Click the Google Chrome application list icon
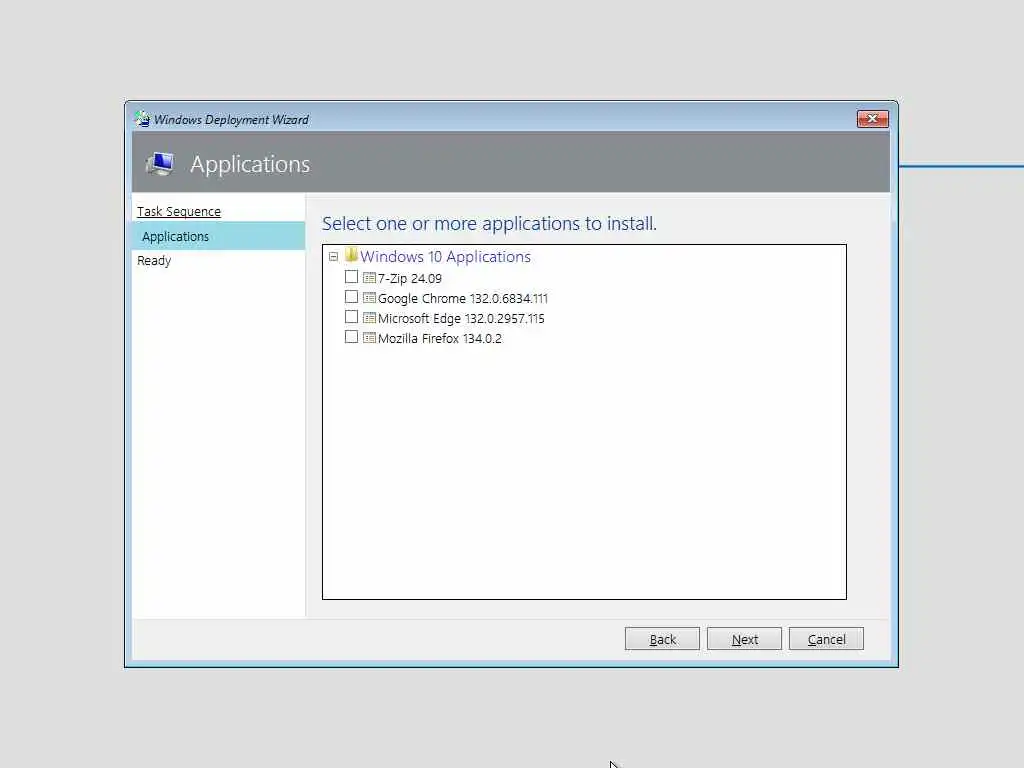The image size is (1024, 768). [369, 298]
